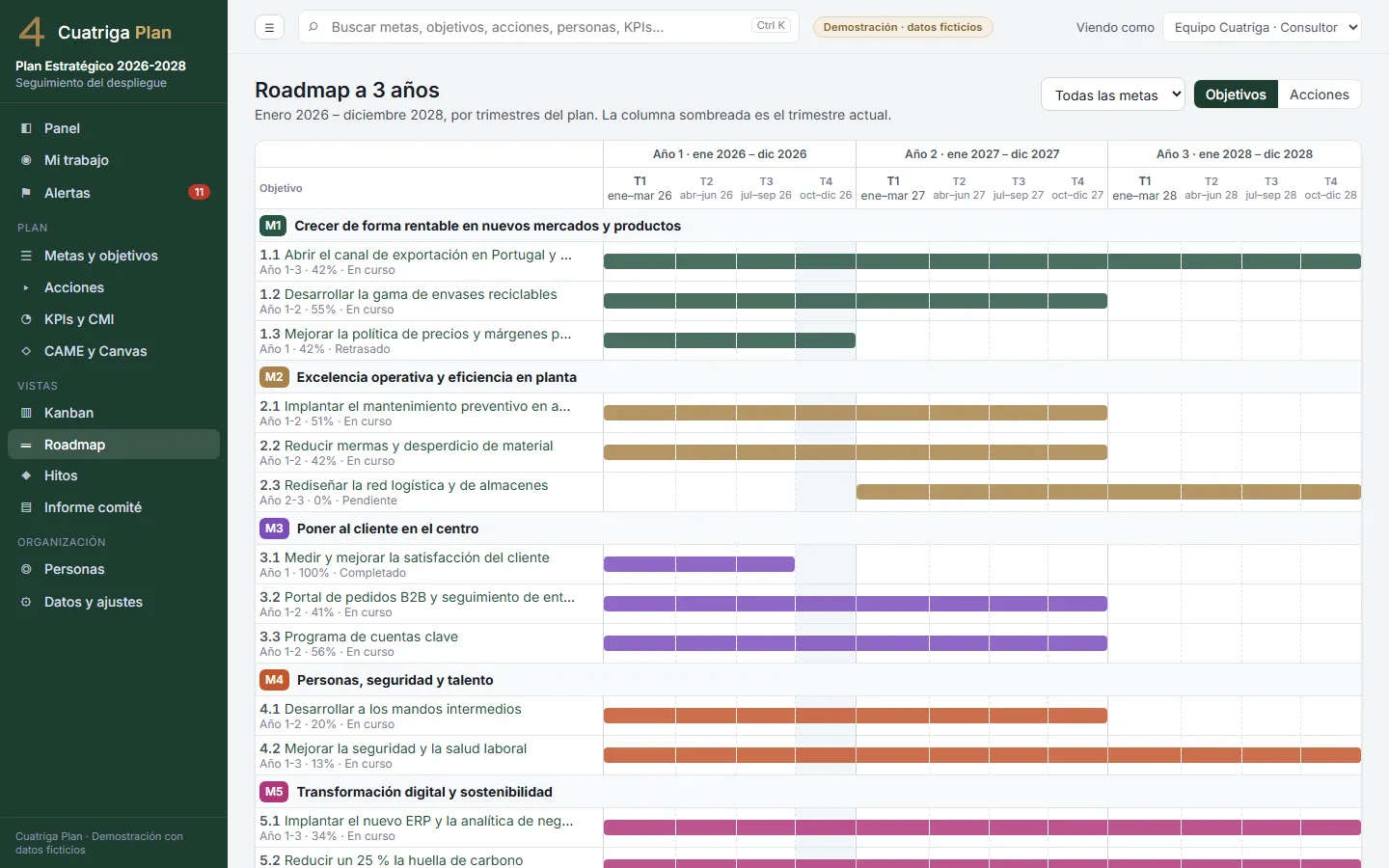
Task: Click the tan M2 goal badge
Action: coord(274,377)
